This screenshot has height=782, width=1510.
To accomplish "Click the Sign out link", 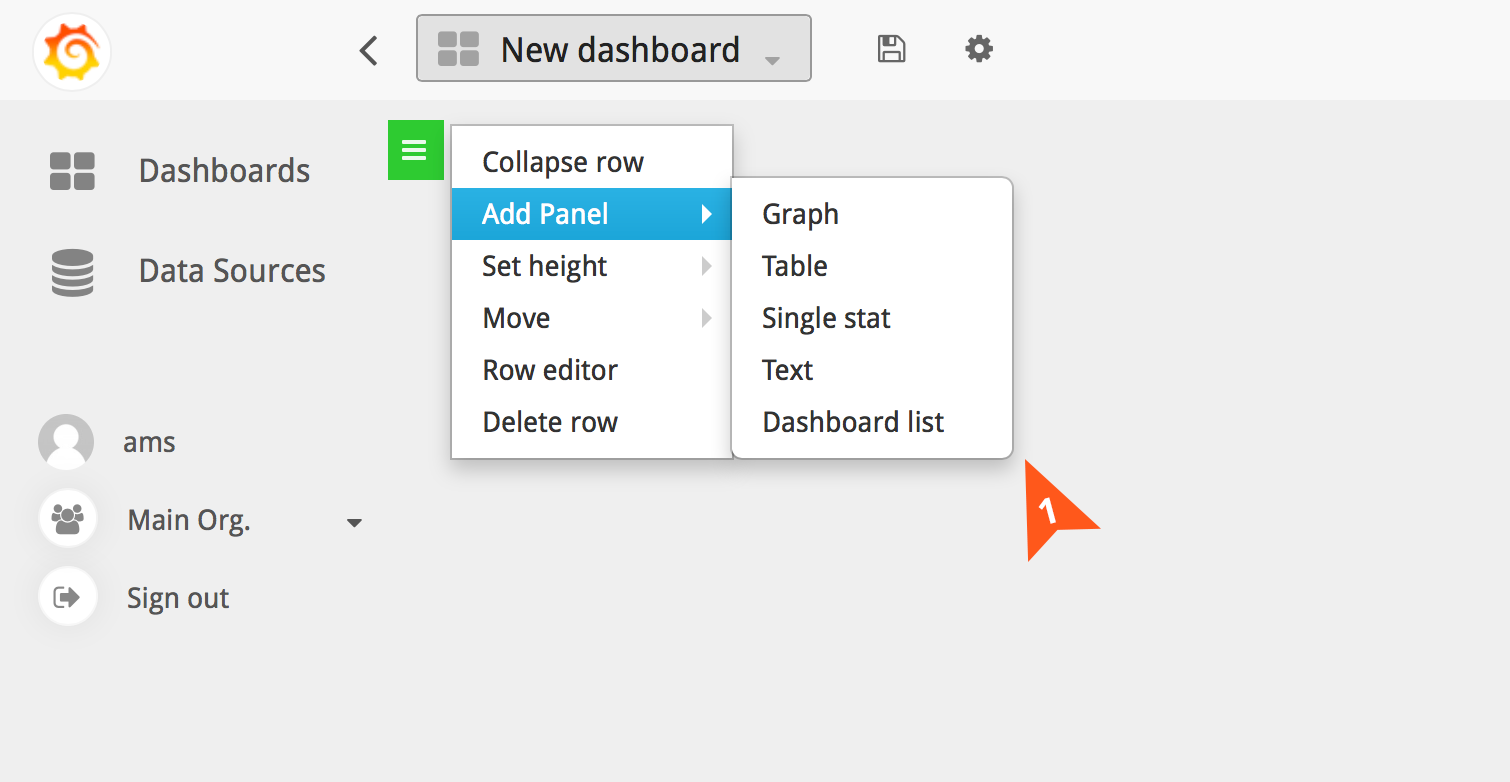I will coord(178,598).
